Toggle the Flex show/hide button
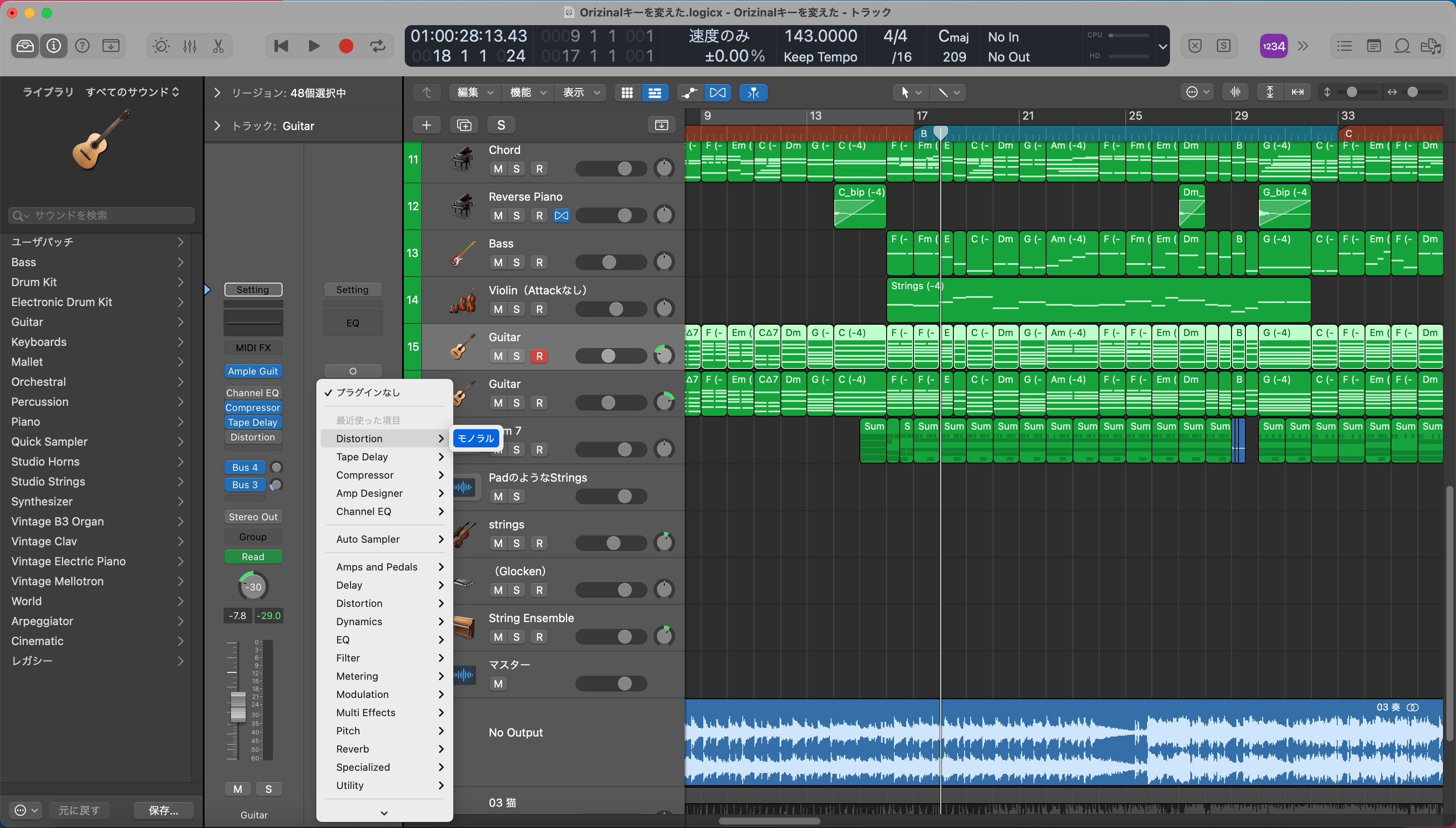This screenshot has height=828, width=1456. tap(718, 93)
